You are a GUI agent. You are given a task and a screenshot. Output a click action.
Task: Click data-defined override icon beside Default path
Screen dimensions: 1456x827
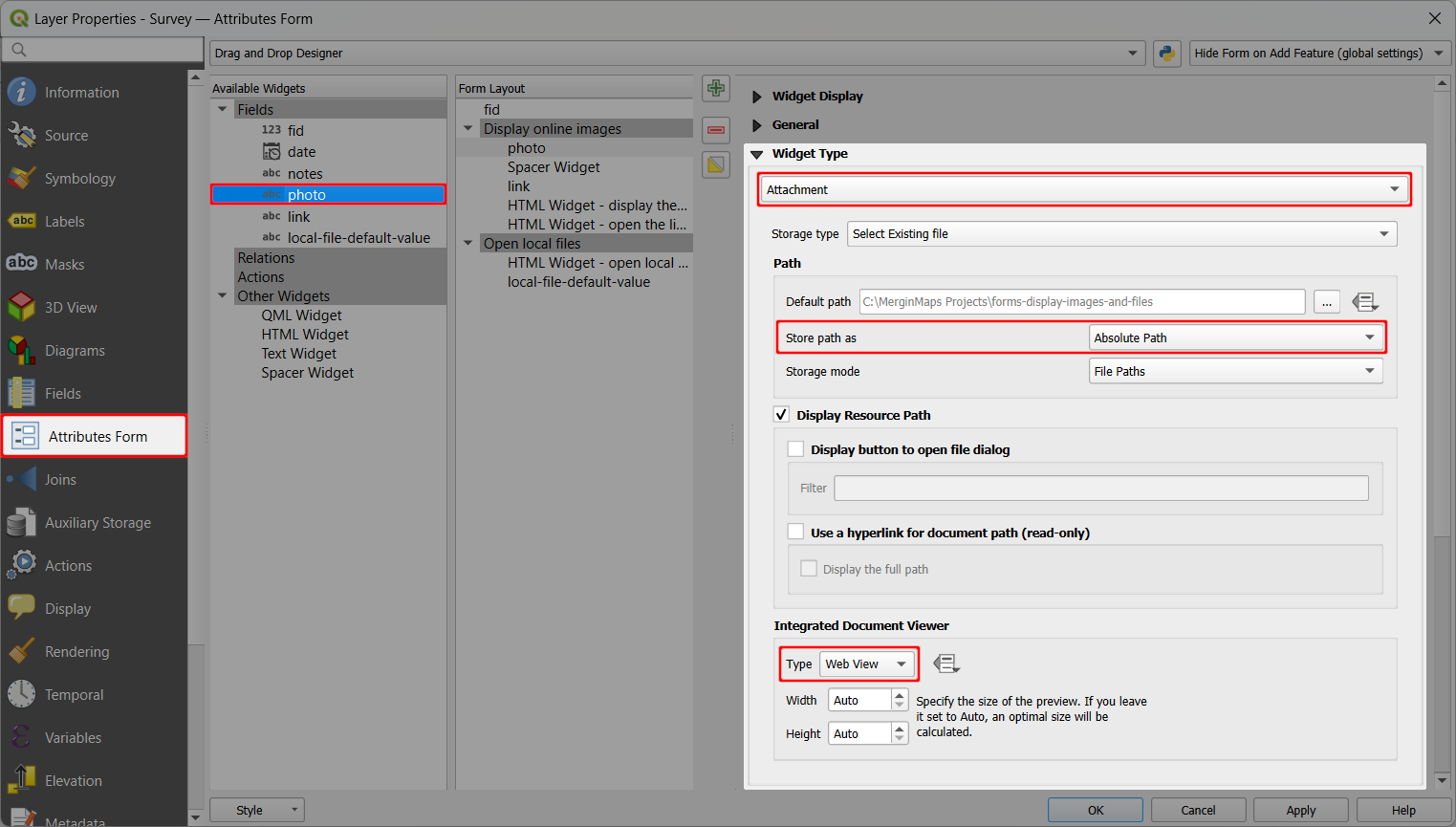point(1365,301)
